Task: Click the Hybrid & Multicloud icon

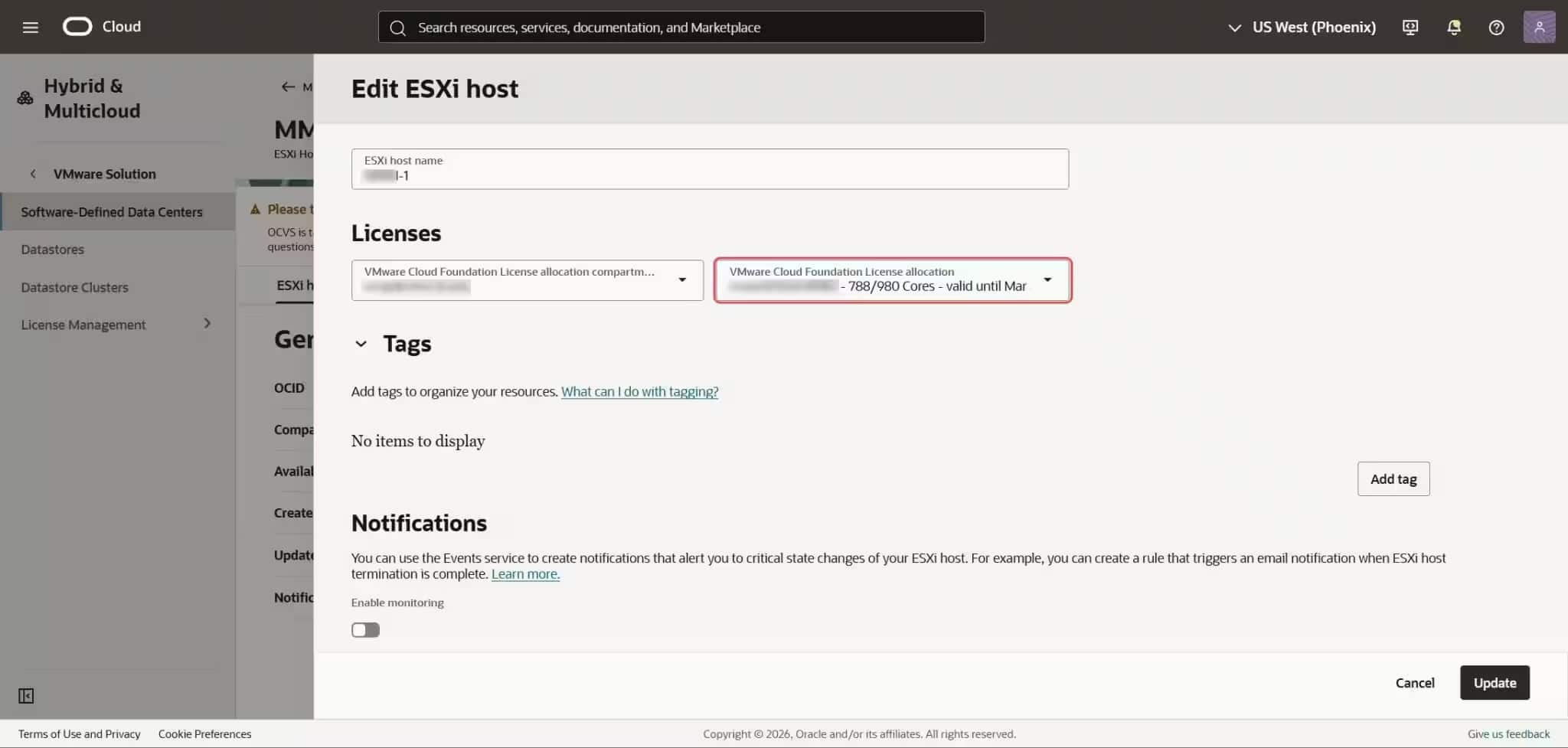Action: click(x=24, y=97)
